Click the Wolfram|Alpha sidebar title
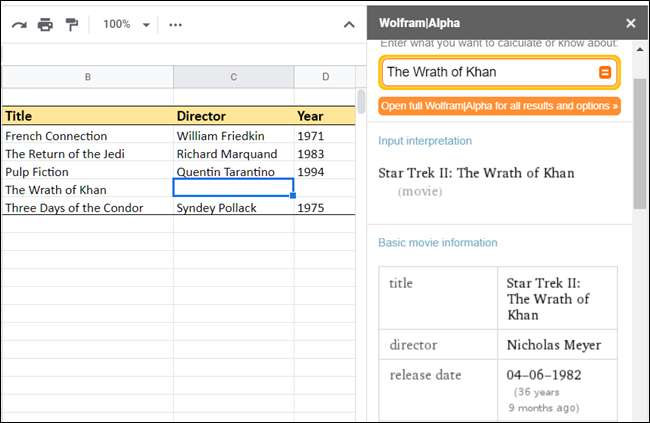 pos(419,23)
